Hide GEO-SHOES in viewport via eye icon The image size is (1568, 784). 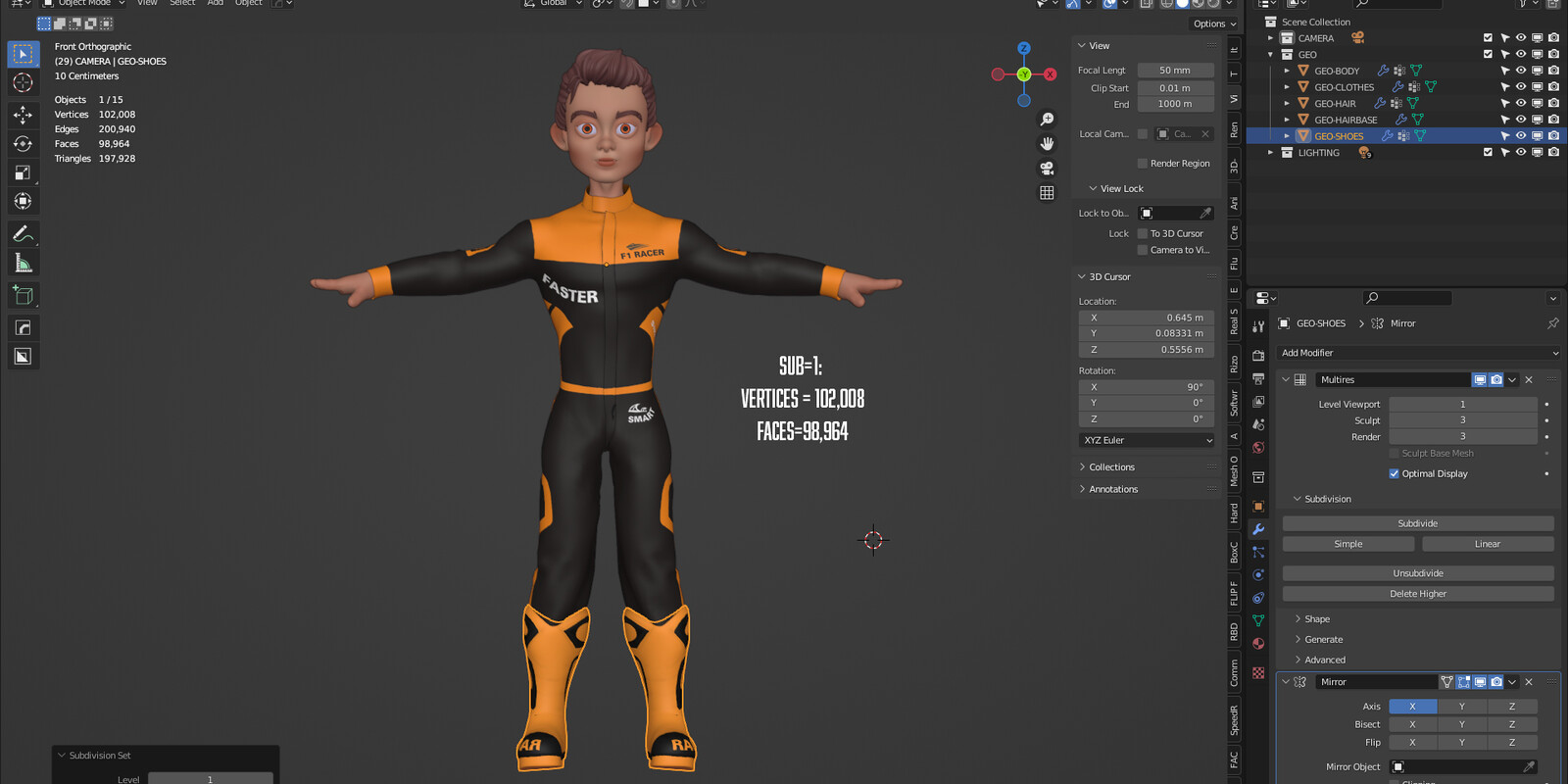tap(1521, 136)
